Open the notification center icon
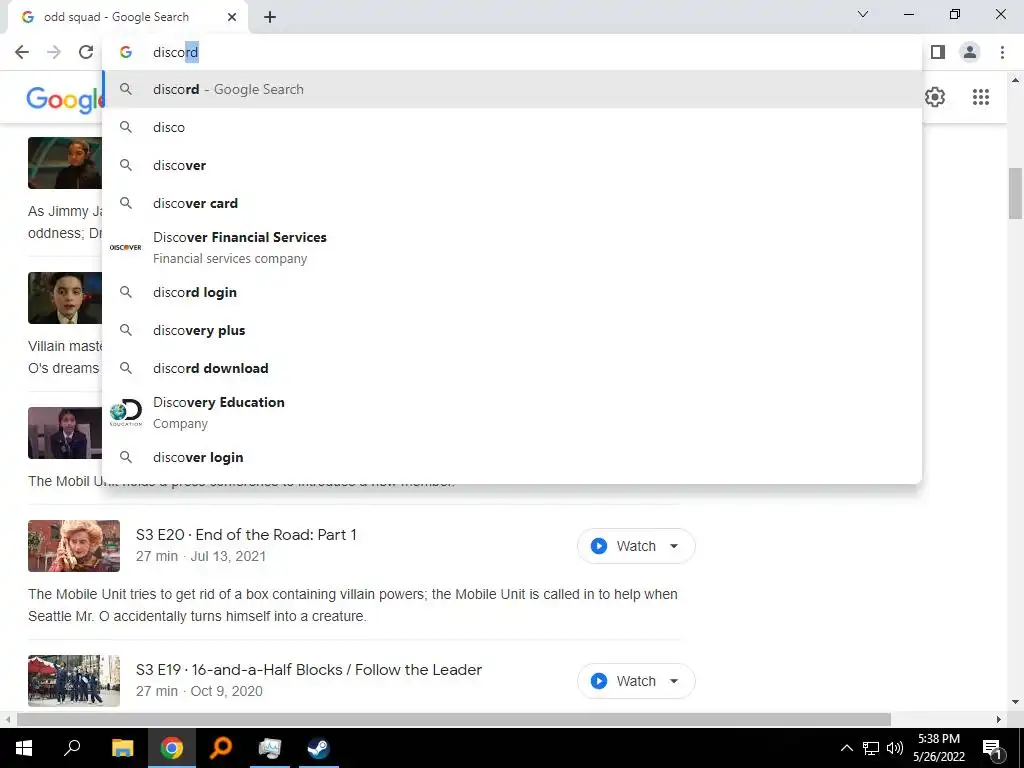The height and width of the screenshot is (768, 1024). click(x=993, y=749)
